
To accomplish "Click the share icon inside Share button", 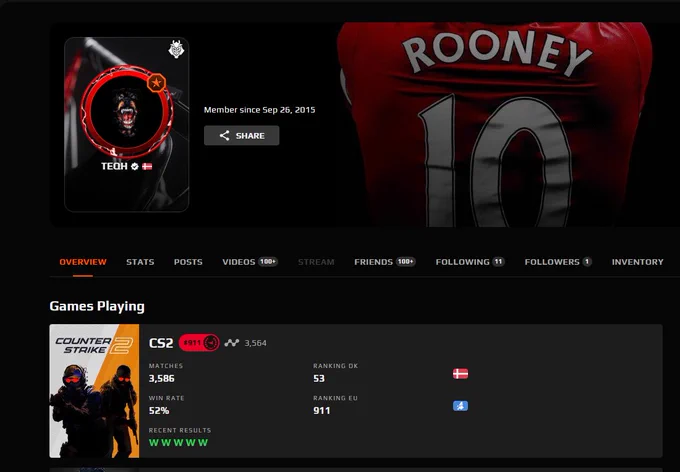I will coord(224,136).
